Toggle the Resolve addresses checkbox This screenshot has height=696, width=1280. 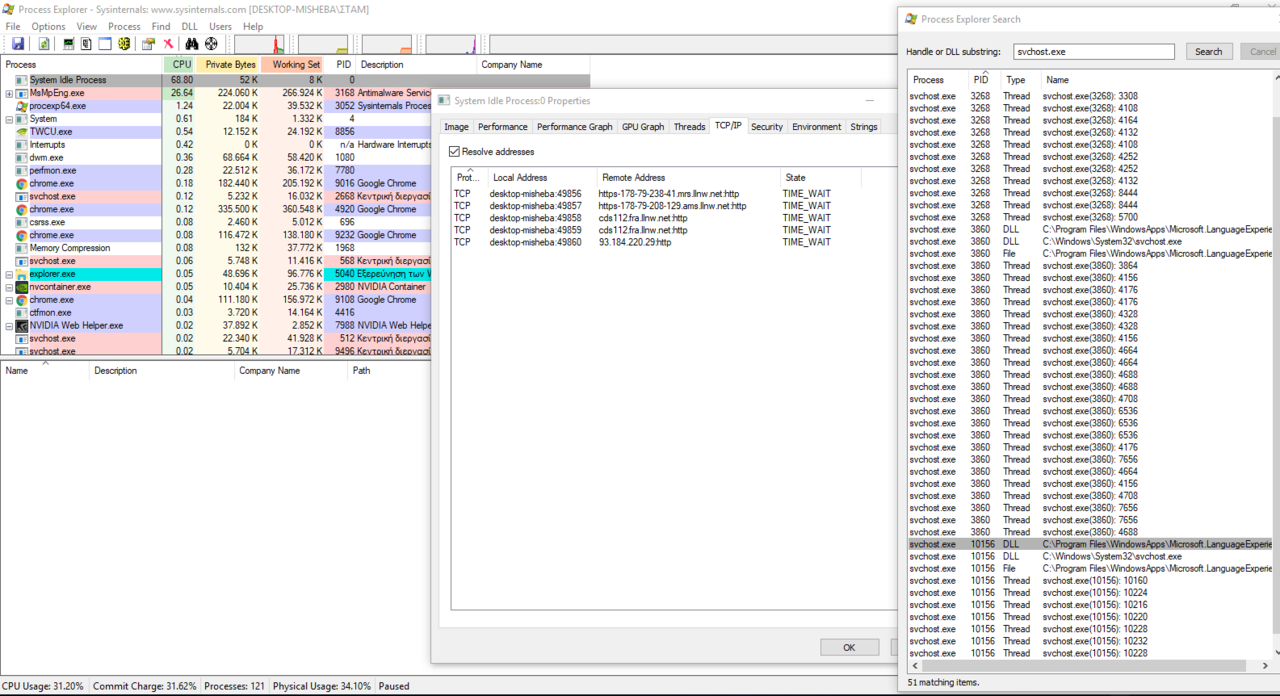[x=455, y=152]
